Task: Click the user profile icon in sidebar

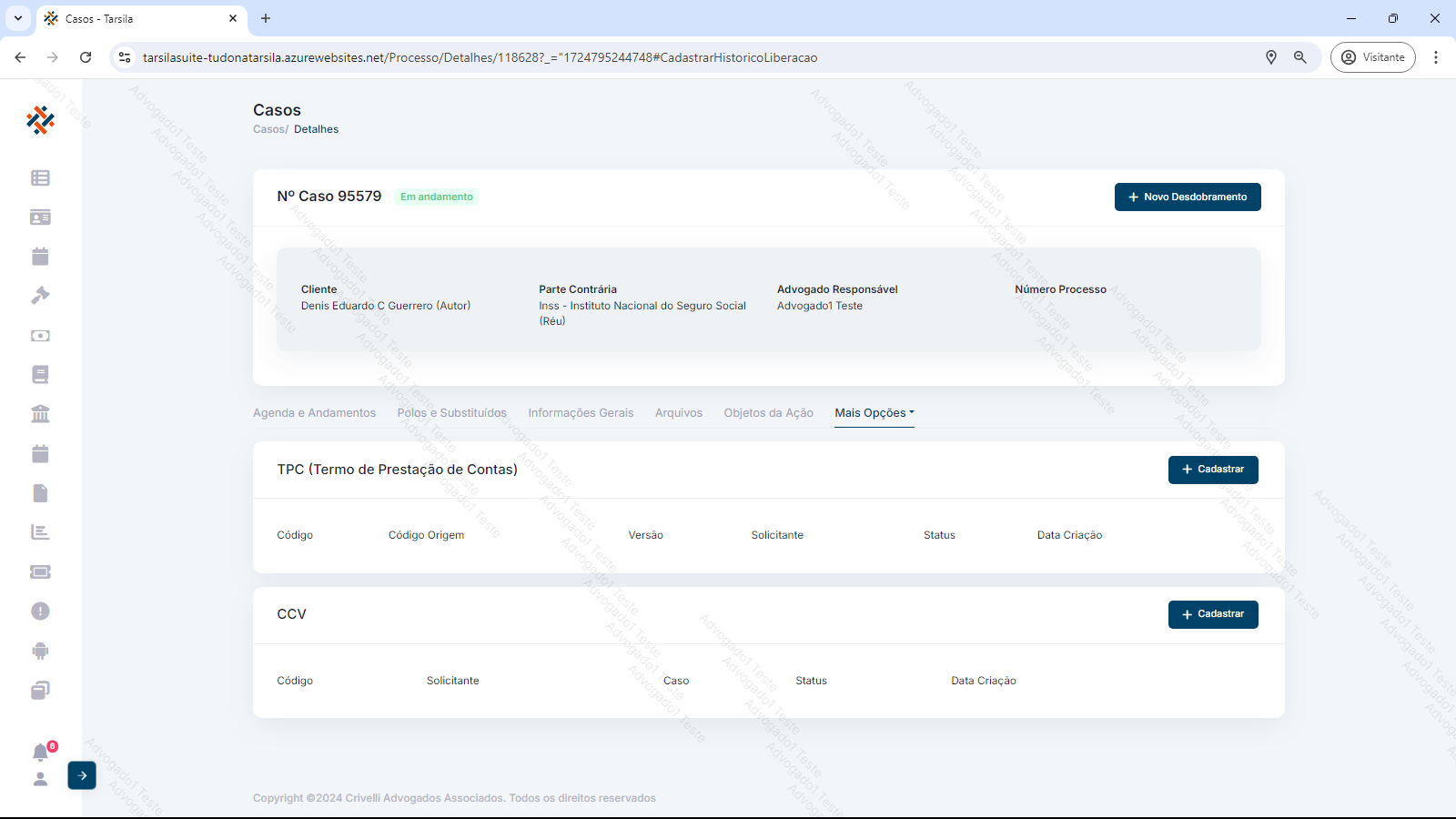Action: (40, 779)
